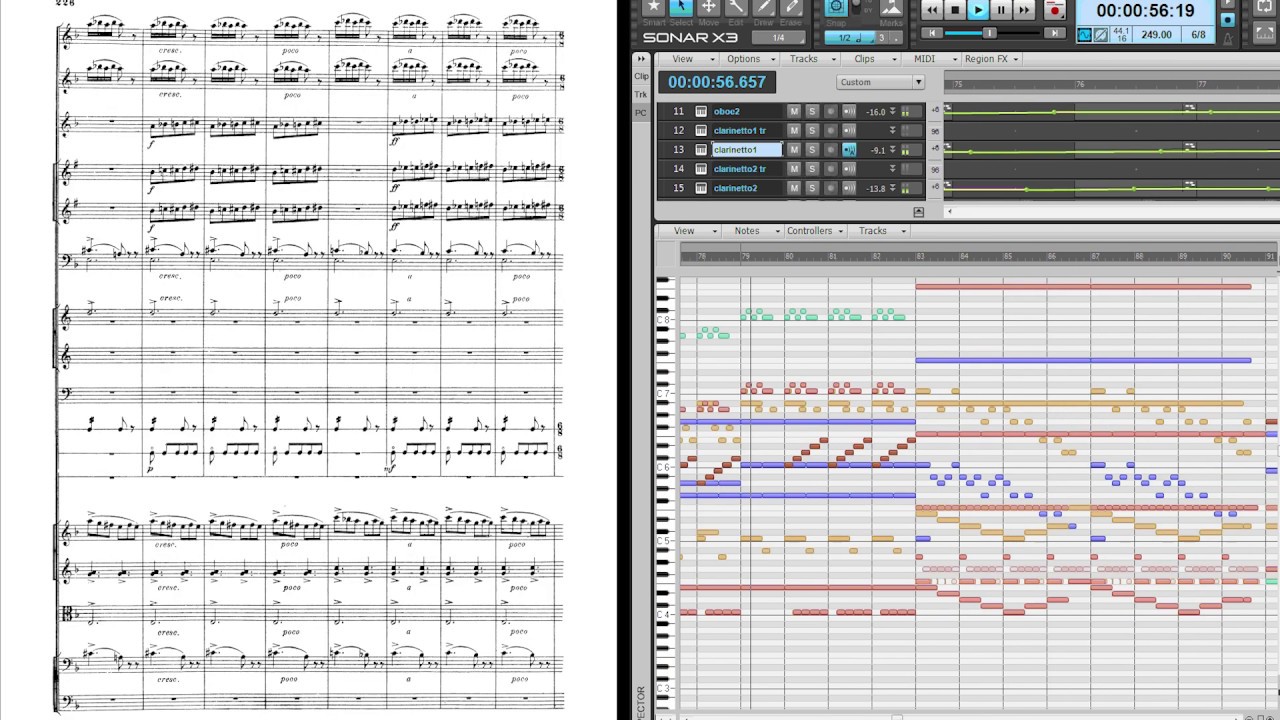Select the Smart tool star icon

coord(654,7)
